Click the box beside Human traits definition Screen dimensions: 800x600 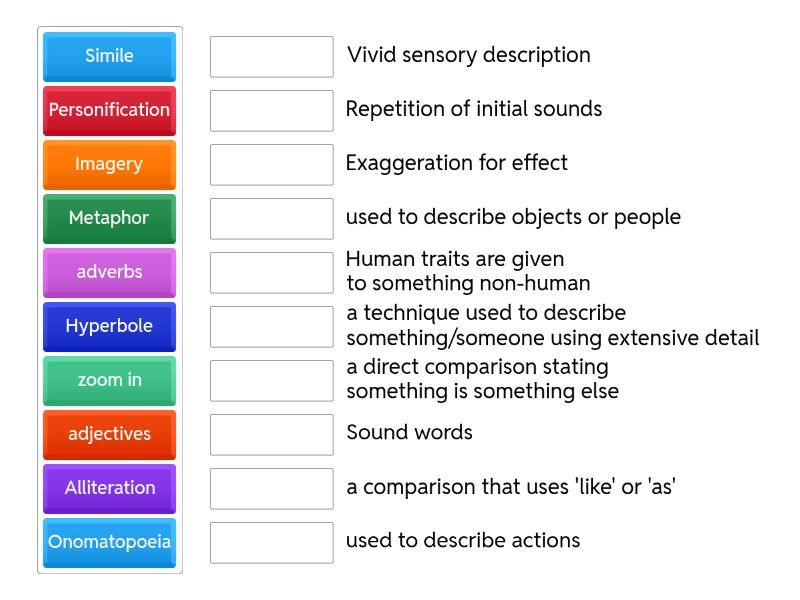click(271, 272)
